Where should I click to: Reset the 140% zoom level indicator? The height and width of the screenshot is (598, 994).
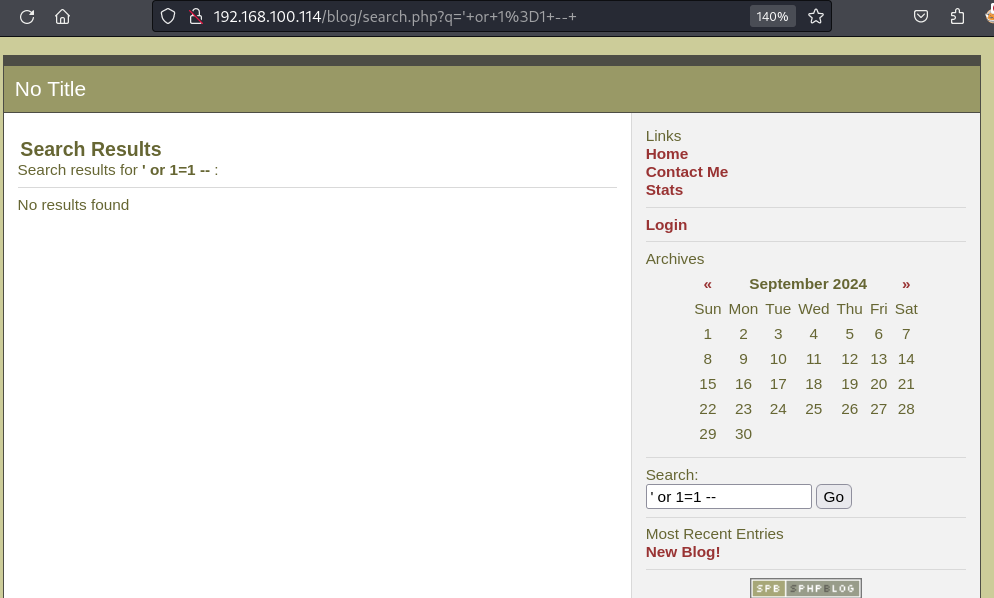coord(772,16)
